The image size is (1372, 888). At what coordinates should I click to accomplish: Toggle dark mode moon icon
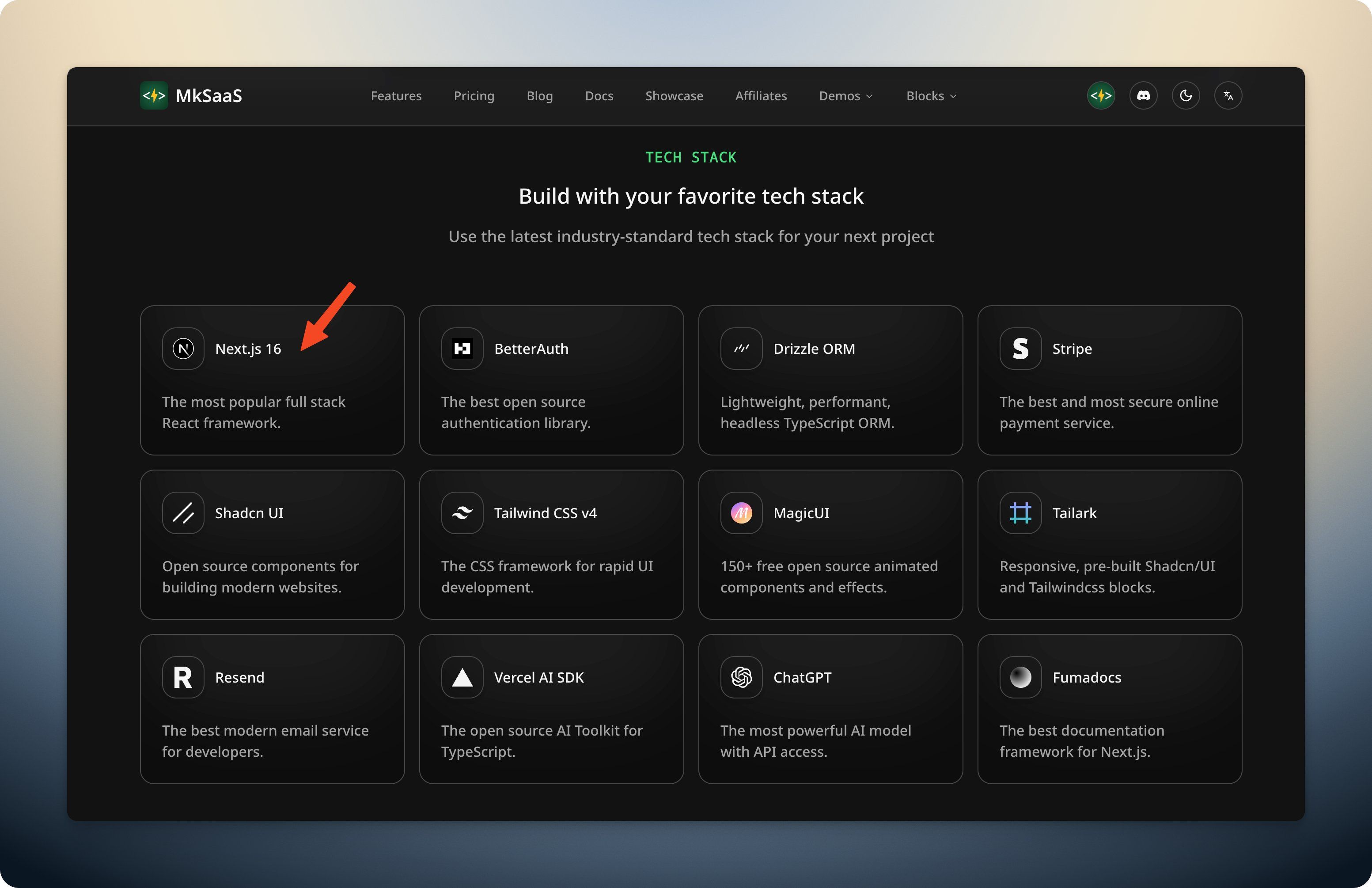click(1185, 96)
